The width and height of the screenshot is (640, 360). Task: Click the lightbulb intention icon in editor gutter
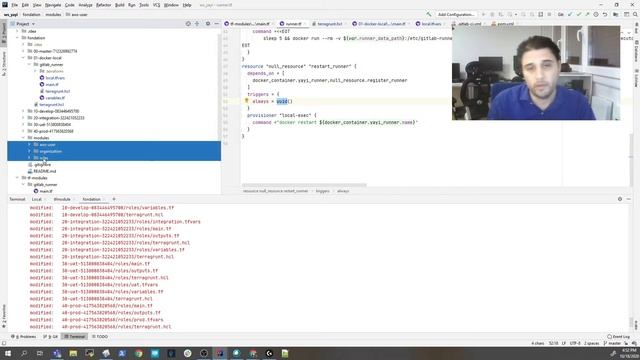click(x=247, y=101)
